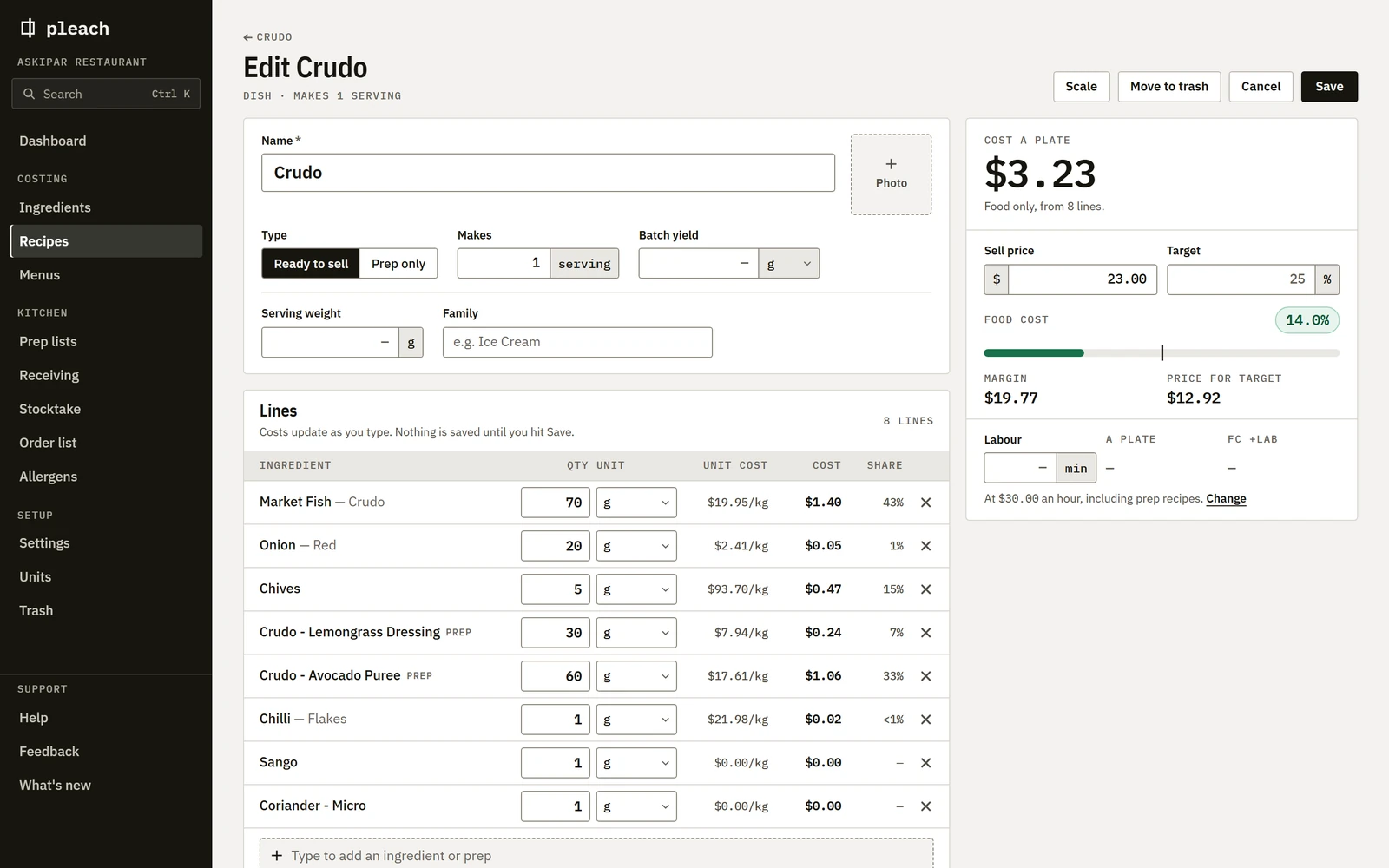Edit Chives quantity field
Viewport: 1389px width, 868px height.
(x=556, y=589)
